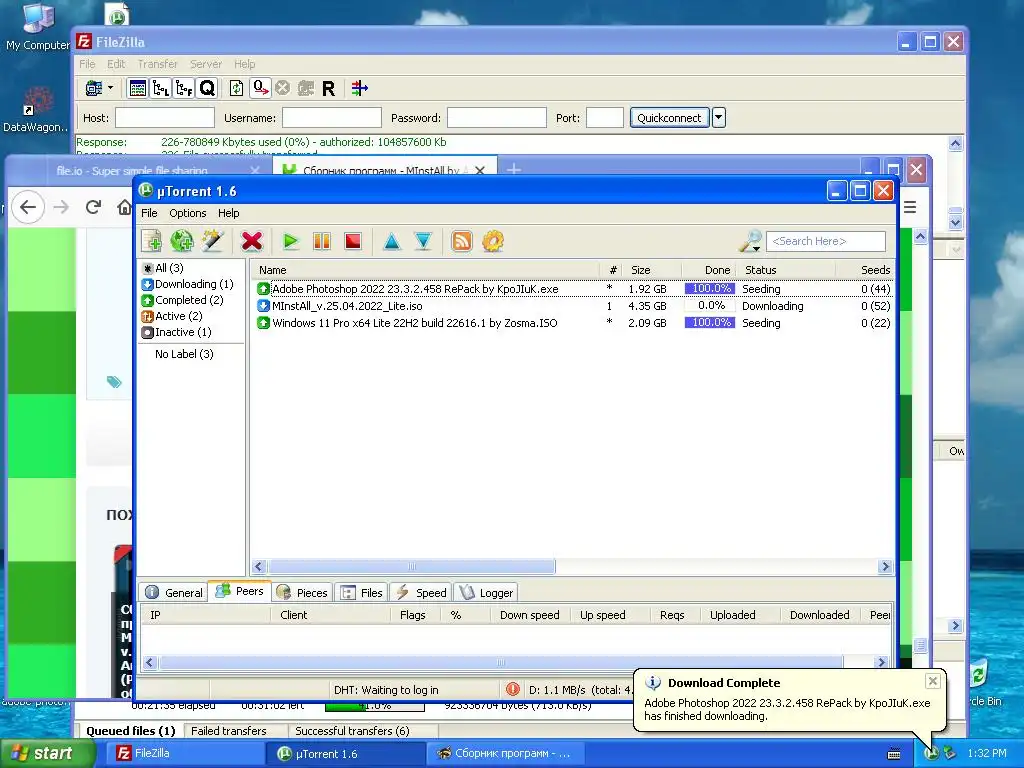Toggle FileZilla transfer queue Q icon

pyautogui.click(x=207, y=88)
